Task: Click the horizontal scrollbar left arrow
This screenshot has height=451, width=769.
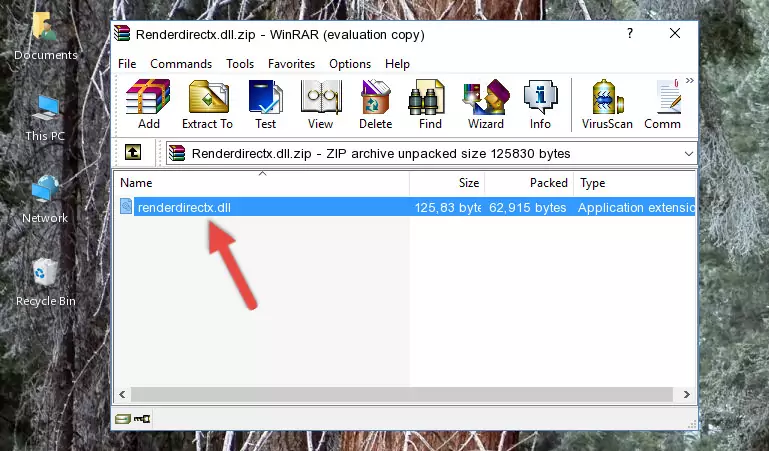Action: (122, 394)
